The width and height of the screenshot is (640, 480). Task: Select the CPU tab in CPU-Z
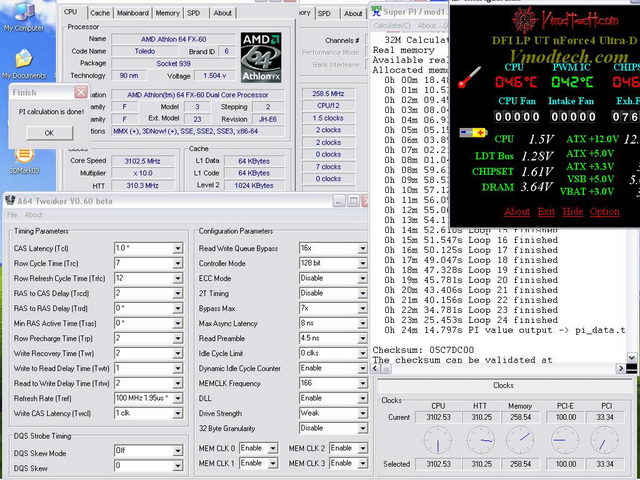tap(71, 12)
